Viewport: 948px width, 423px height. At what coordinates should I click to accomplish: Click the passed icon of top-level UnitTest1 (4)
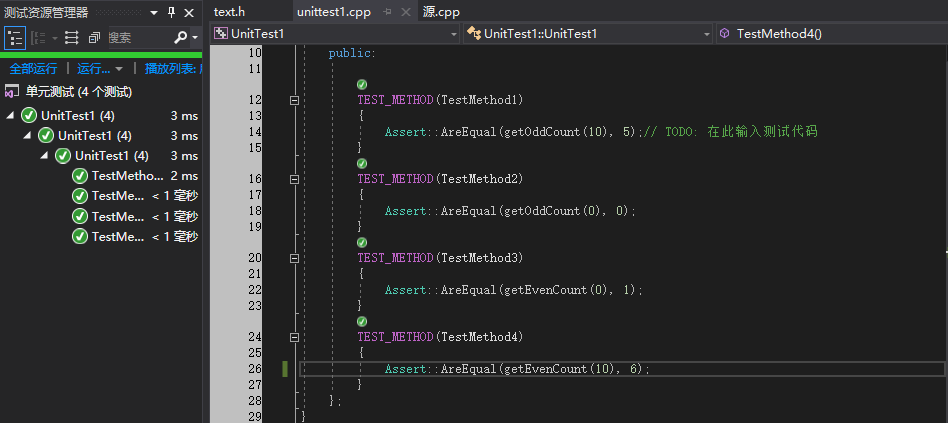tap(28, 115)
